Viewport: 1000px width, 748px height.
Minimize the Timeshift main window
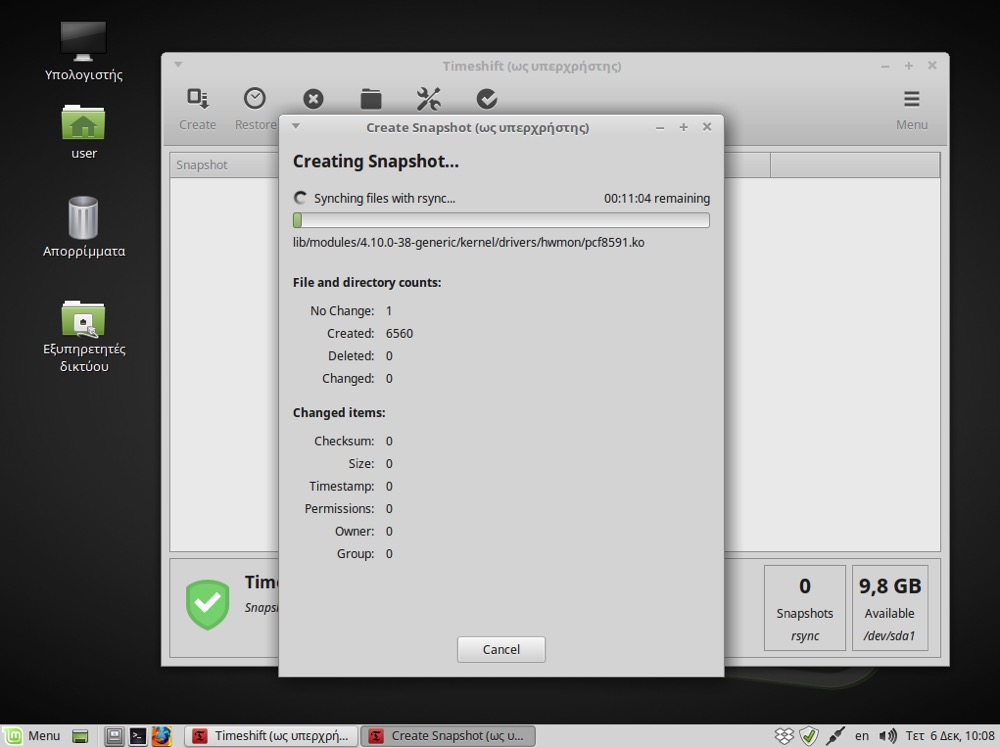pyautogui.click(x=885, y=66)
